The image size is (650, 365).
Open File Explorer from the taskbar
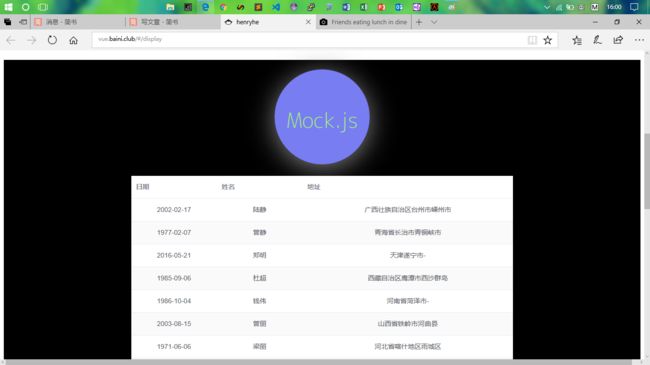[x=170, y=7]
